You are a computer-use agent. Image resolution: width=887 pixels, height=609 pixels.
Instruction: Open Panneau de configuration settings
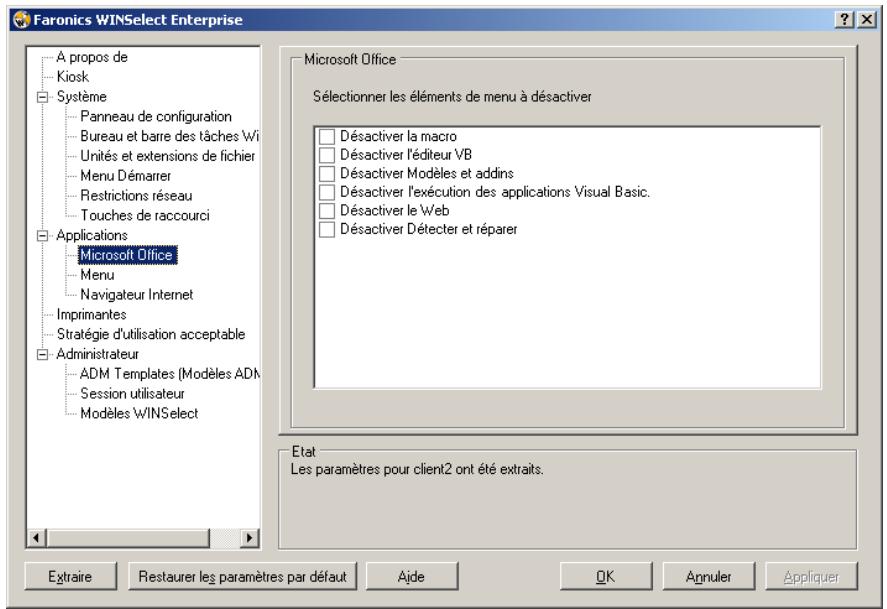point(156,116)
